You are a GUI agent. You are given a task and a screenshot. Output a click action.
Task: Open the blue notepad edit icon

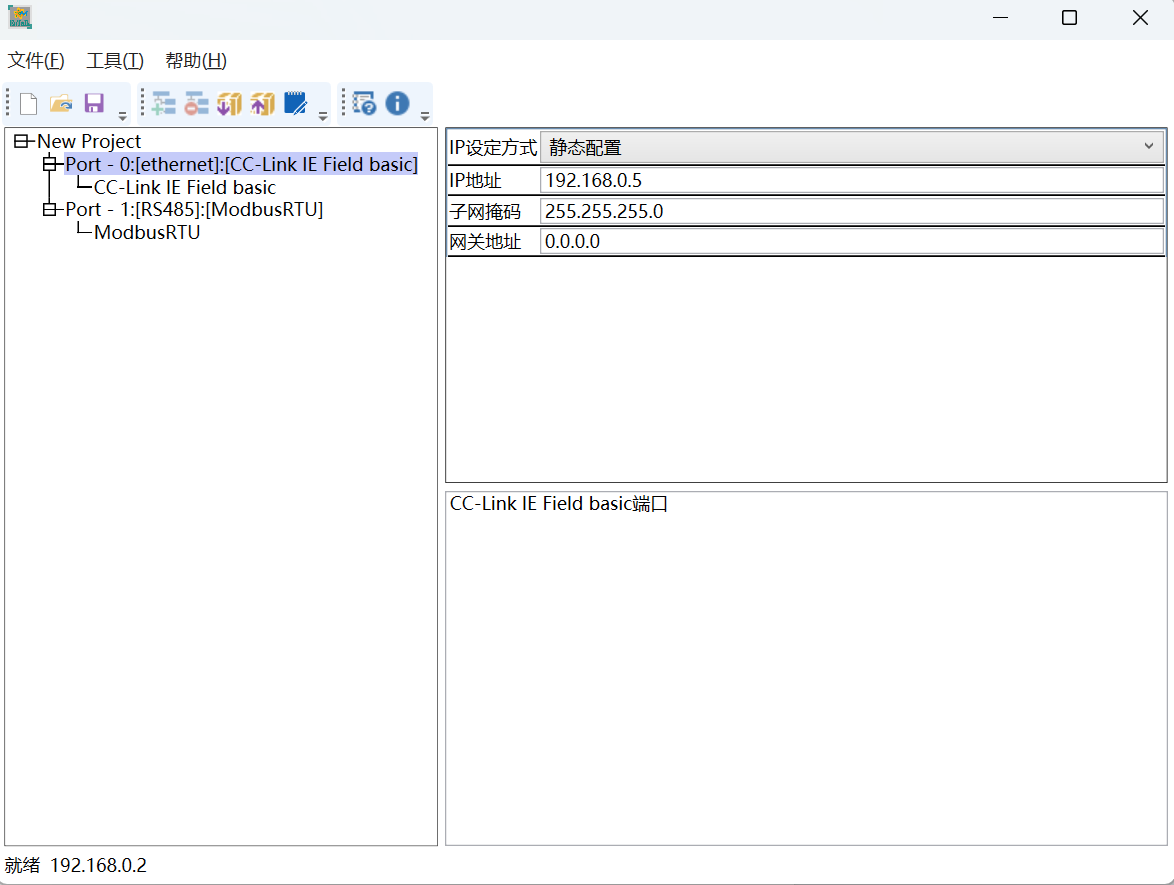[x=296, y=103]
